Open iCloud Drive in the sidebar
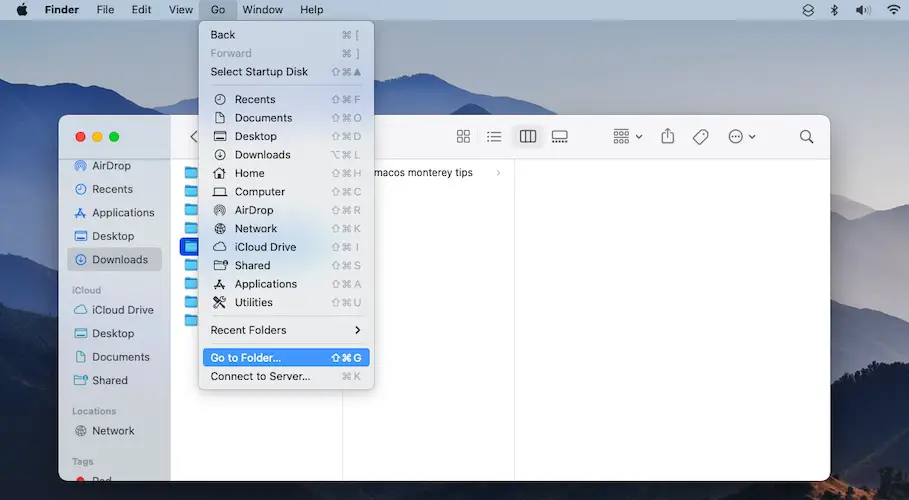The image size is (909, 500). click(x=122, y=310)
